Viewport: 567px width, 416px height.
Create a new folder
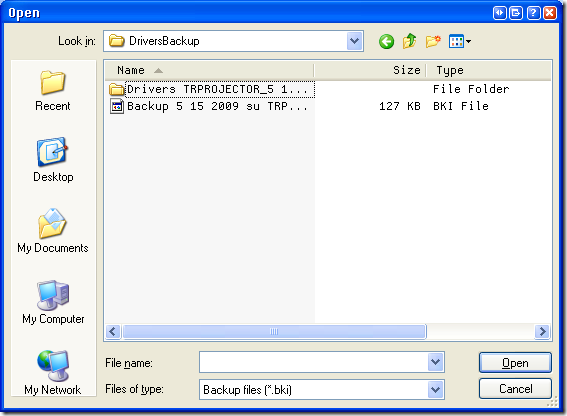click(433, 41)
